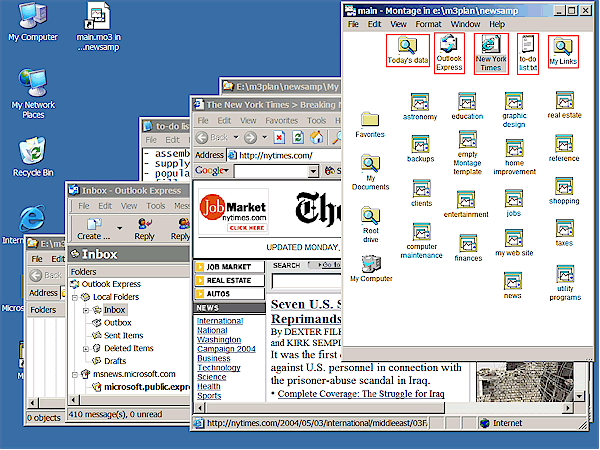Open Back history dropdown in Internet Explorer
This screenshot has width=600, height=450.
point(236,137)
